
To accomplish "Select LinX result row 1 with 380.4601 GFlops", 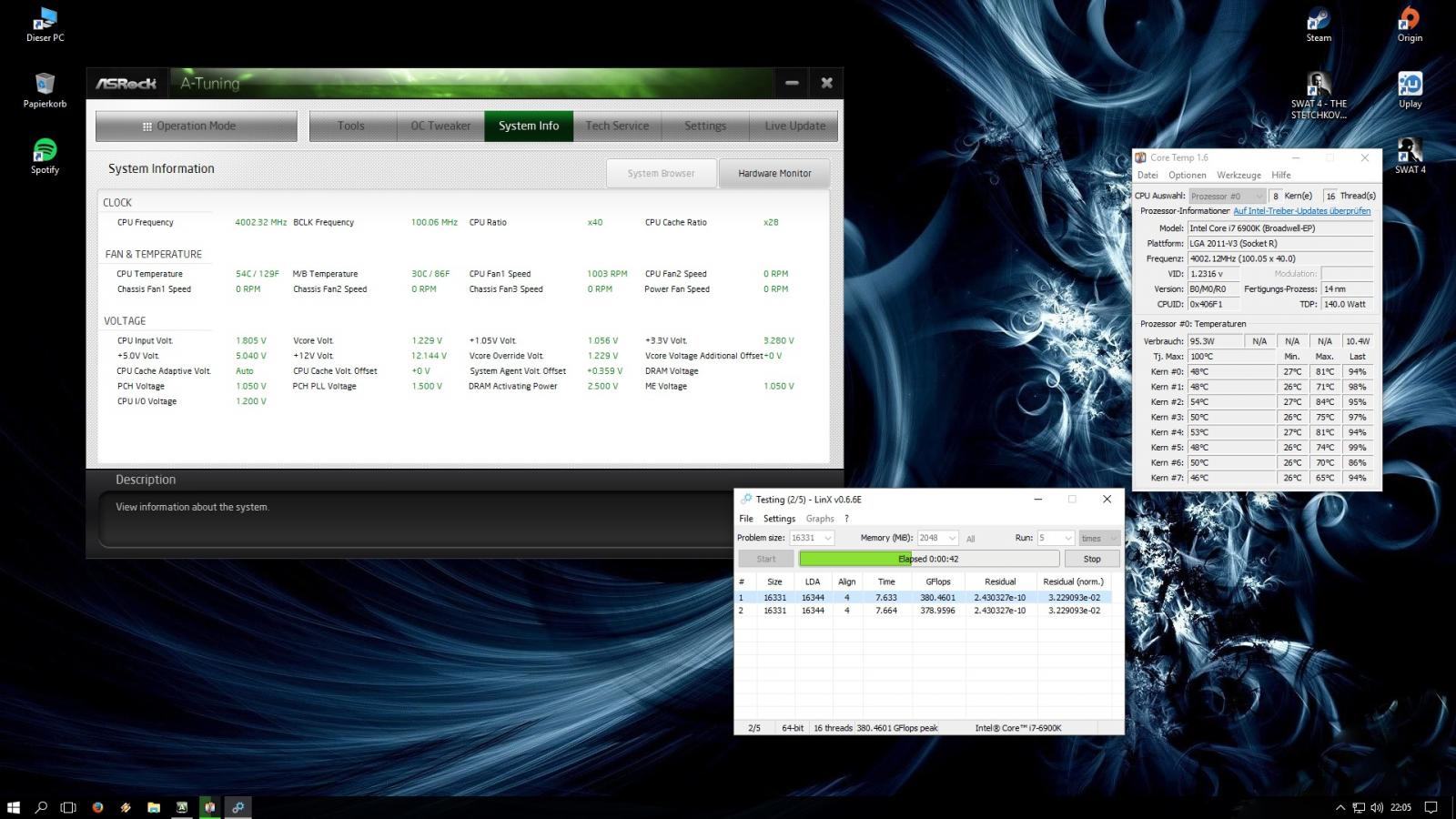I will 924,598.
